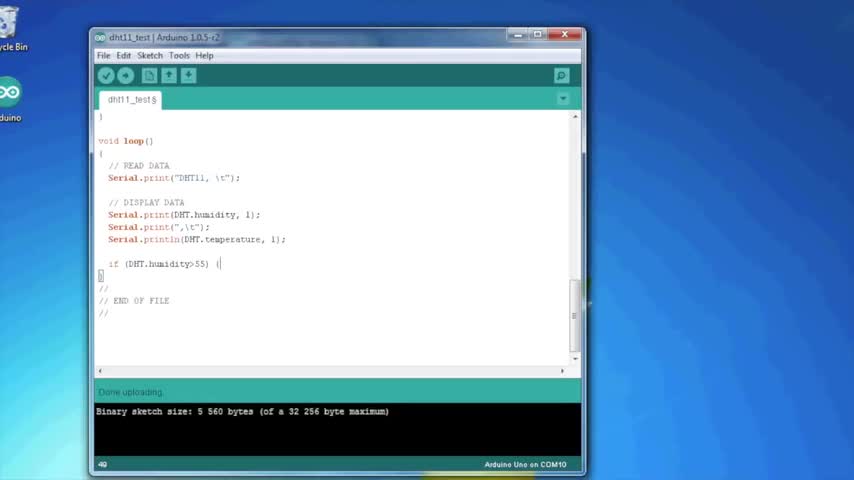Click the 'Done uploading.' status message

[131, 392]
